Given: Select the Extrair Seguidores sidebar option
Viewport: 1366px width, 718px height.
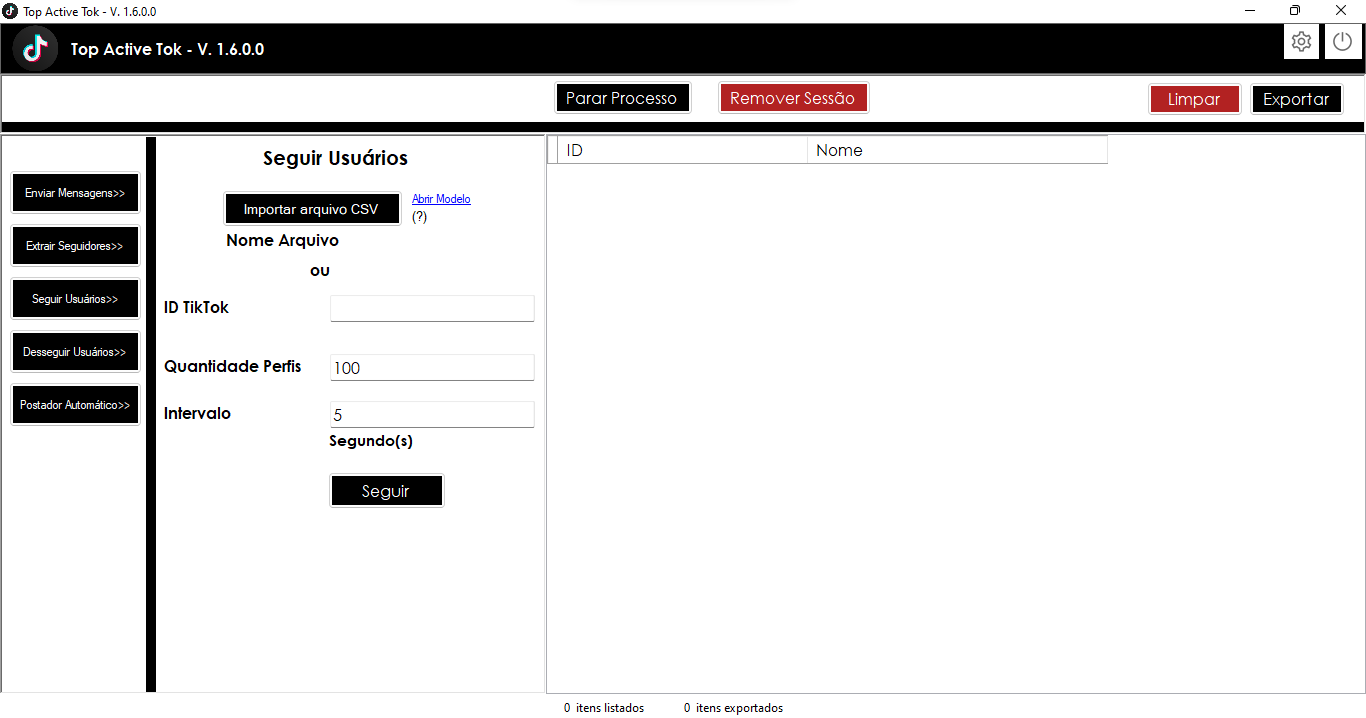Looking at the screenshot, I should (x=75, y=245).
